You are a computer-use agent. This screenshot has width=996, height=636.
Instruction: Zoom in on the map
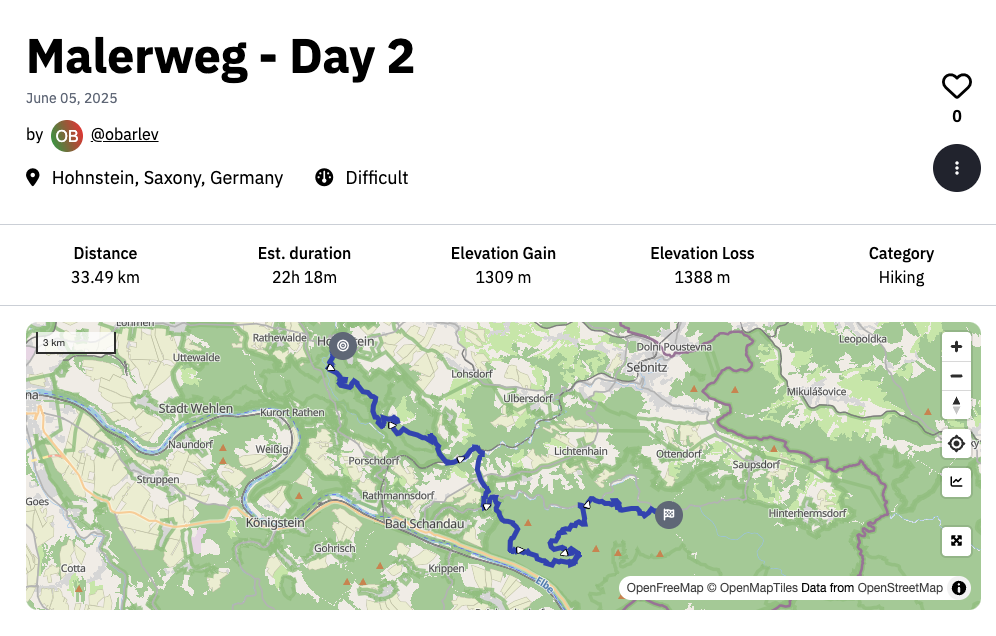coord(956,346)
